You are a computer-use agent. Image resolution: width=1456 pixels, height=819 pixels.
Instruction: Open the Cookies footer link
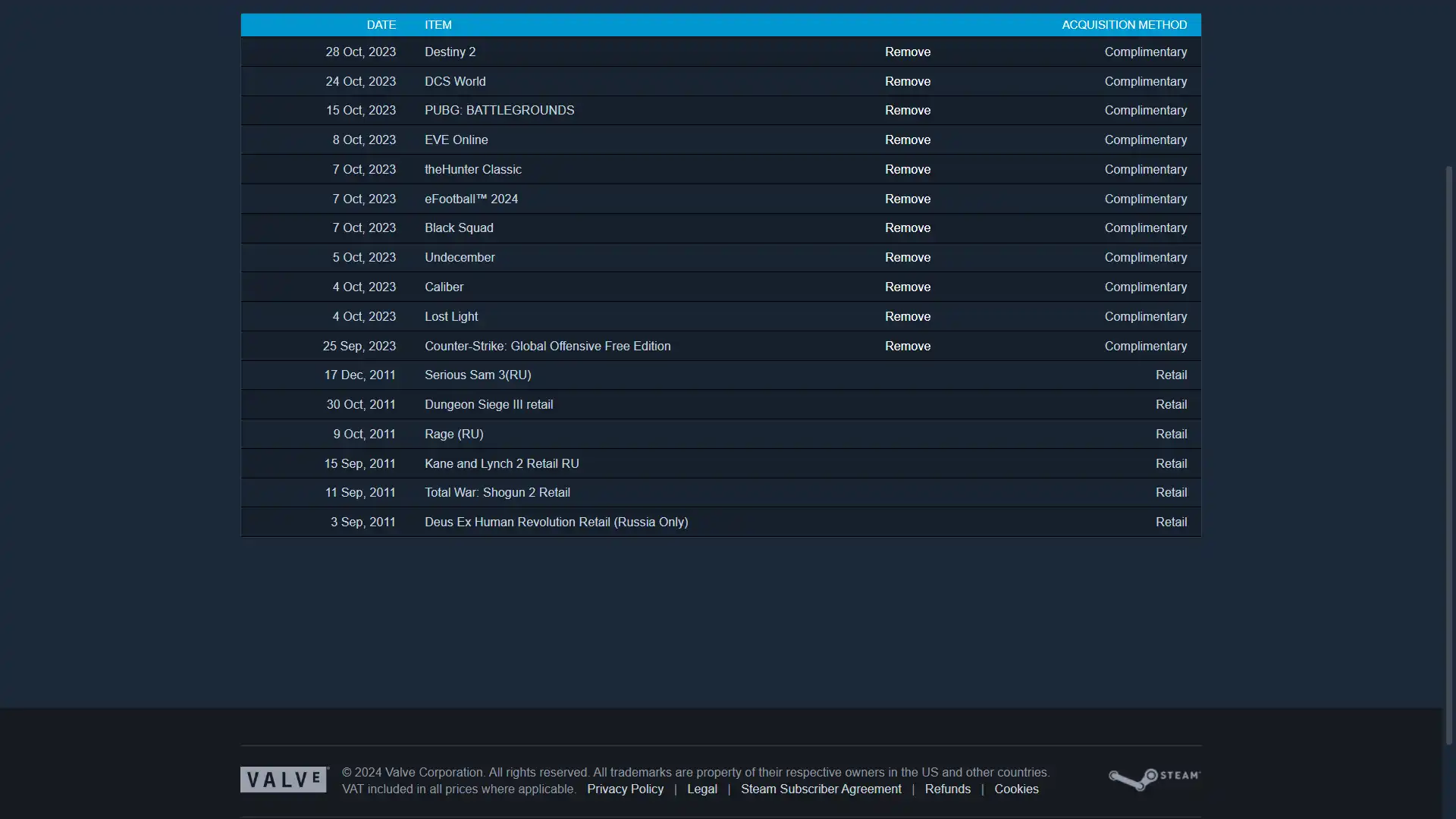[1016, 789]
